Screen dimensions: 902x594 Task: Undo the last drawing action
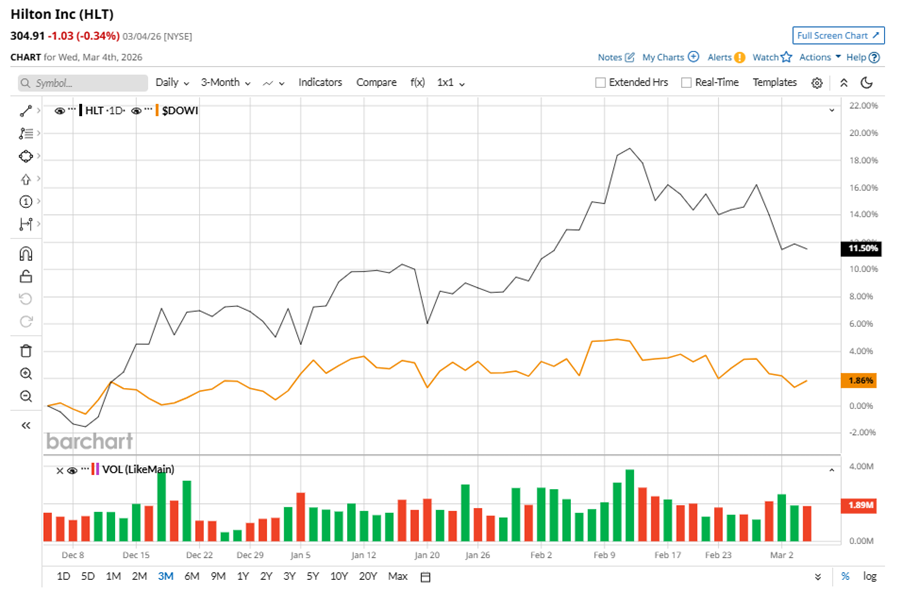point(26,299)
